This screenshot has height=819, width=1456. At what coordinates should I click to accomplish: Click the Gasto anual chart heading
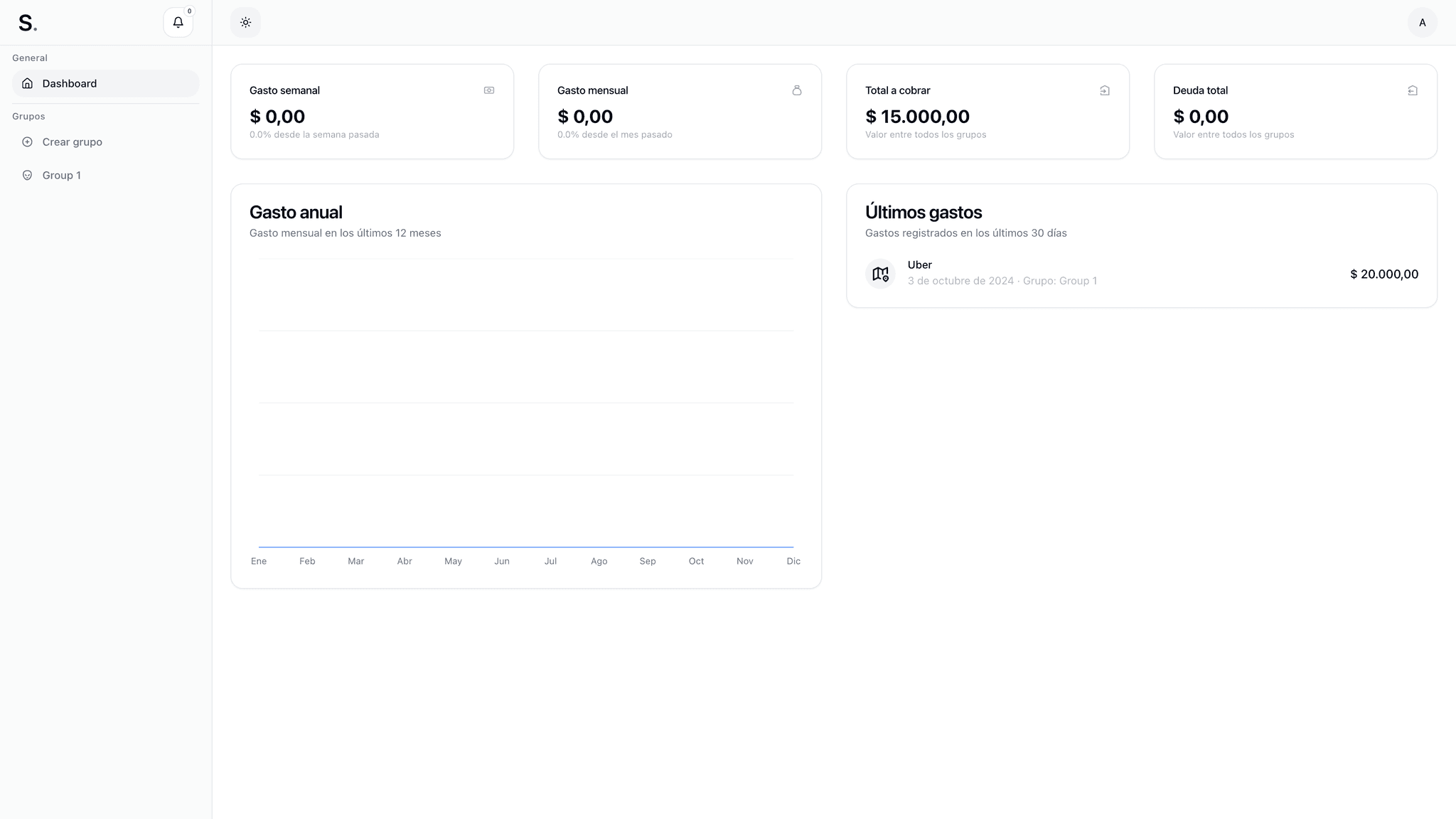(x=296, y=212)
